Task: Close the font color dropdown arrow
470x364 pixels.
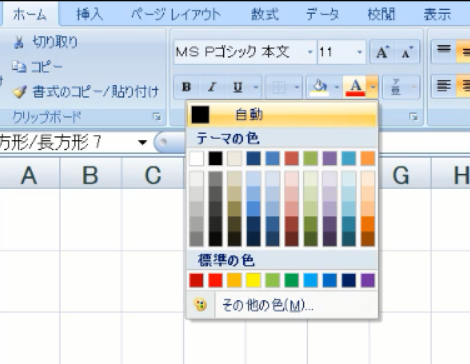Action: pos(373,87)
